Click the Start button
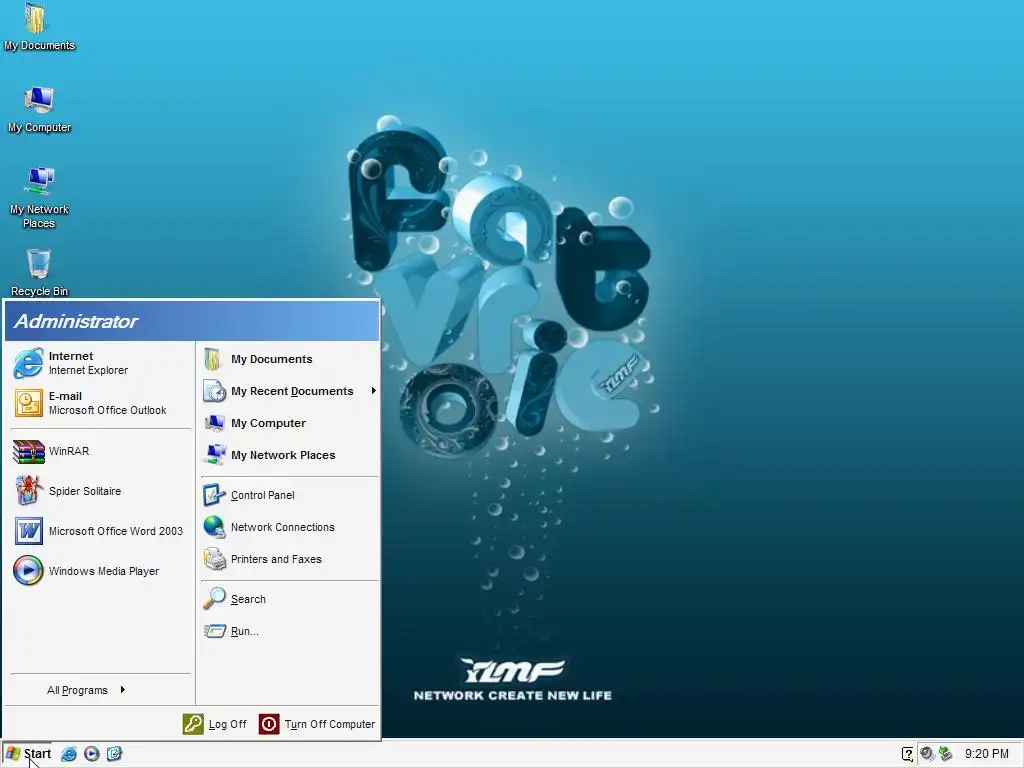The height and width of the screenshot is (768, 1024). (28, 754)
